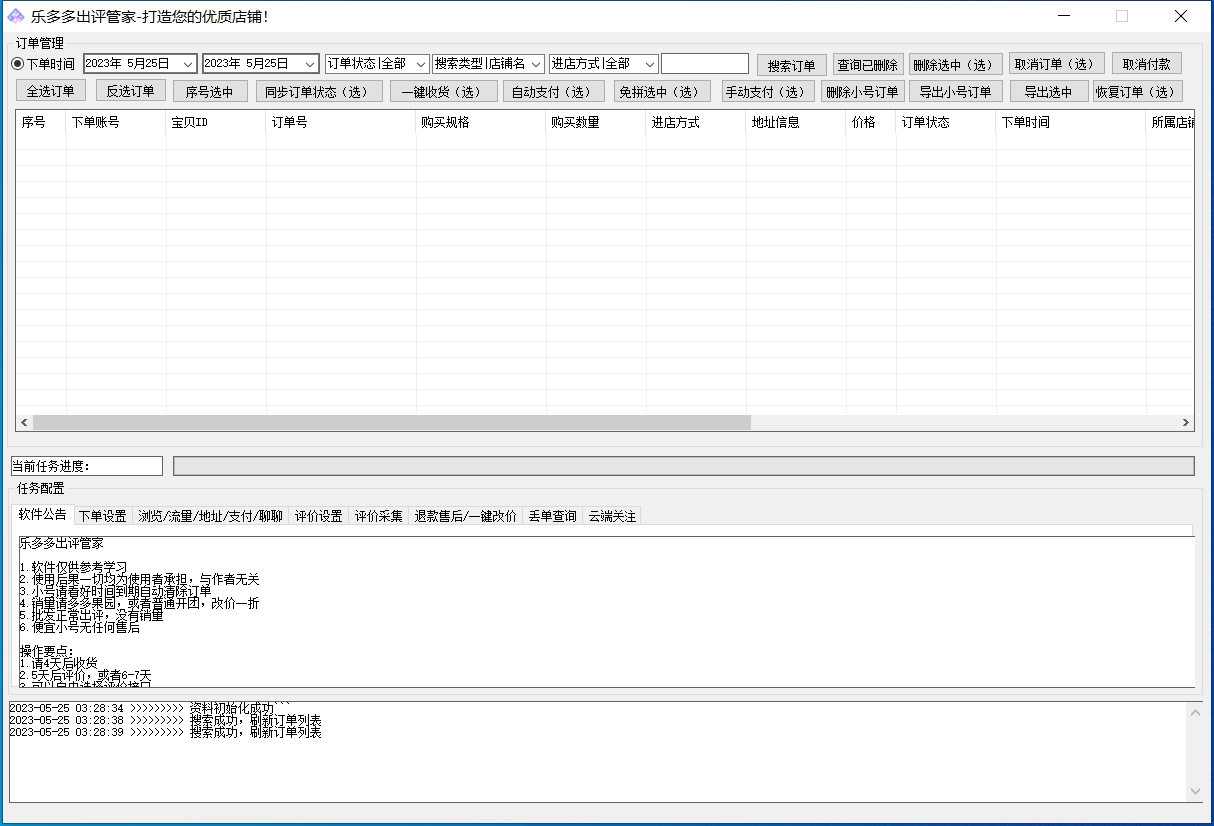
Task: Click the announcement line 1.软件仅供参考学习
Action: [71, 567]
